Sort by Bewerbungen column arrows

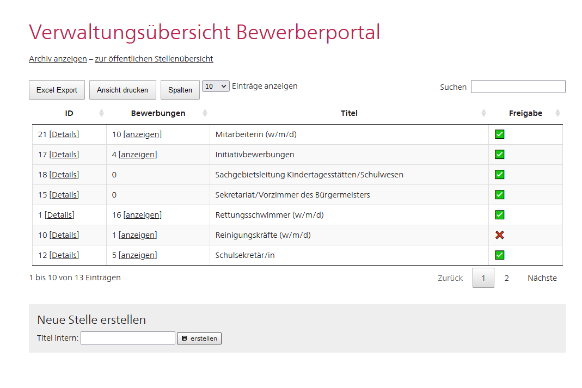tap(205, 113)
